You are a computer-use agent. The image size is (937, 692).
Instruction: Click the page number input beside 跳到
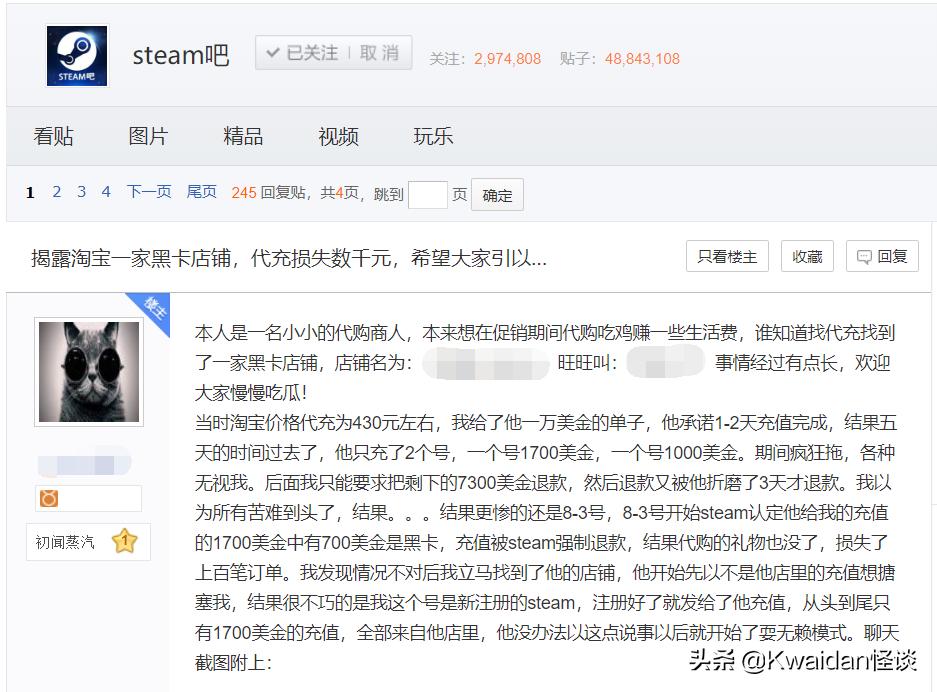tap(429, 194)
